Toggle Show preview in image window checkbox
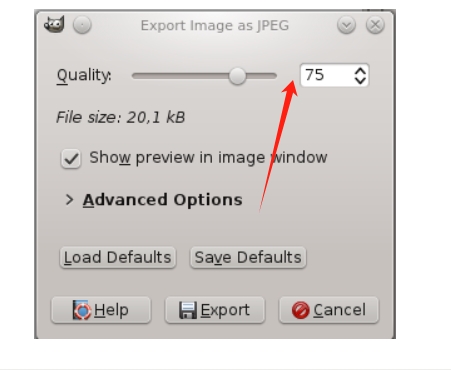This screenshot has height=377, width=451. coord(71,158)
